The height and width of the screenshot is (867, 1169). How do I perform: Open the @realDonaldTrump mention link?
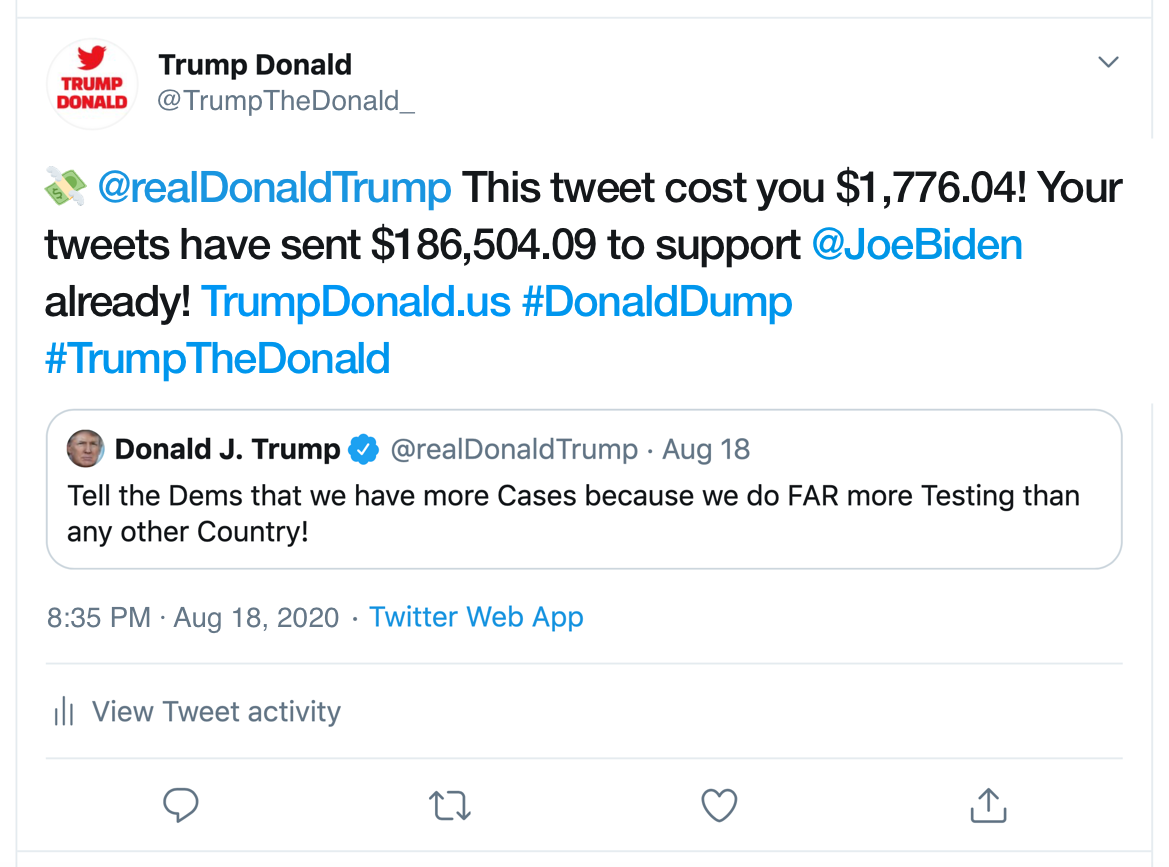(274, 188)
